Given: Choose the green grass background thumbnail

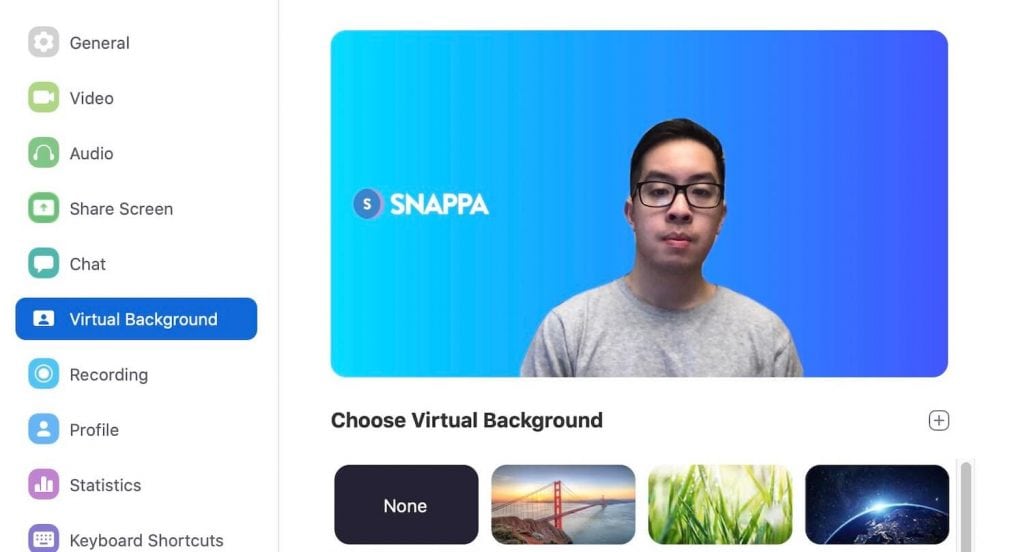Looking at the screenshot, I should click(x=720, y=505).
